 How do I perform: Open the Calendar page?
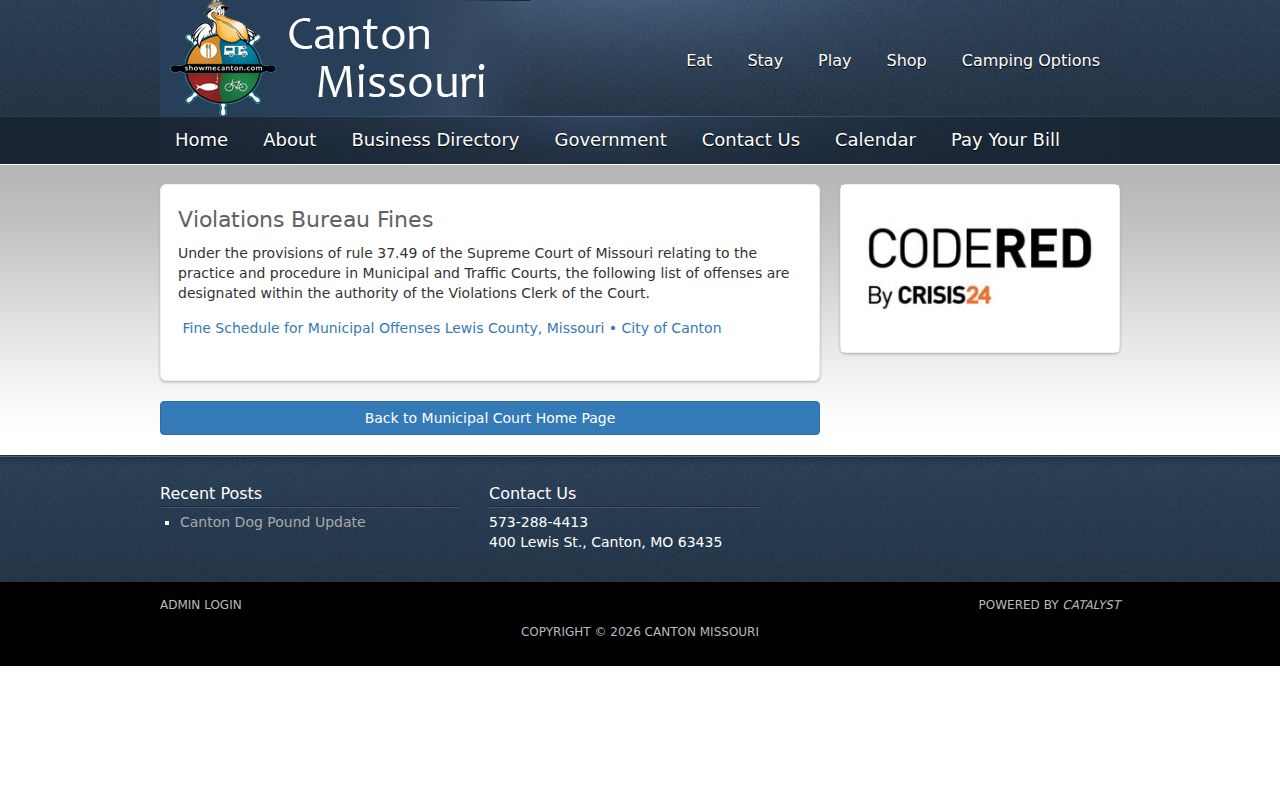coord(875,140)
